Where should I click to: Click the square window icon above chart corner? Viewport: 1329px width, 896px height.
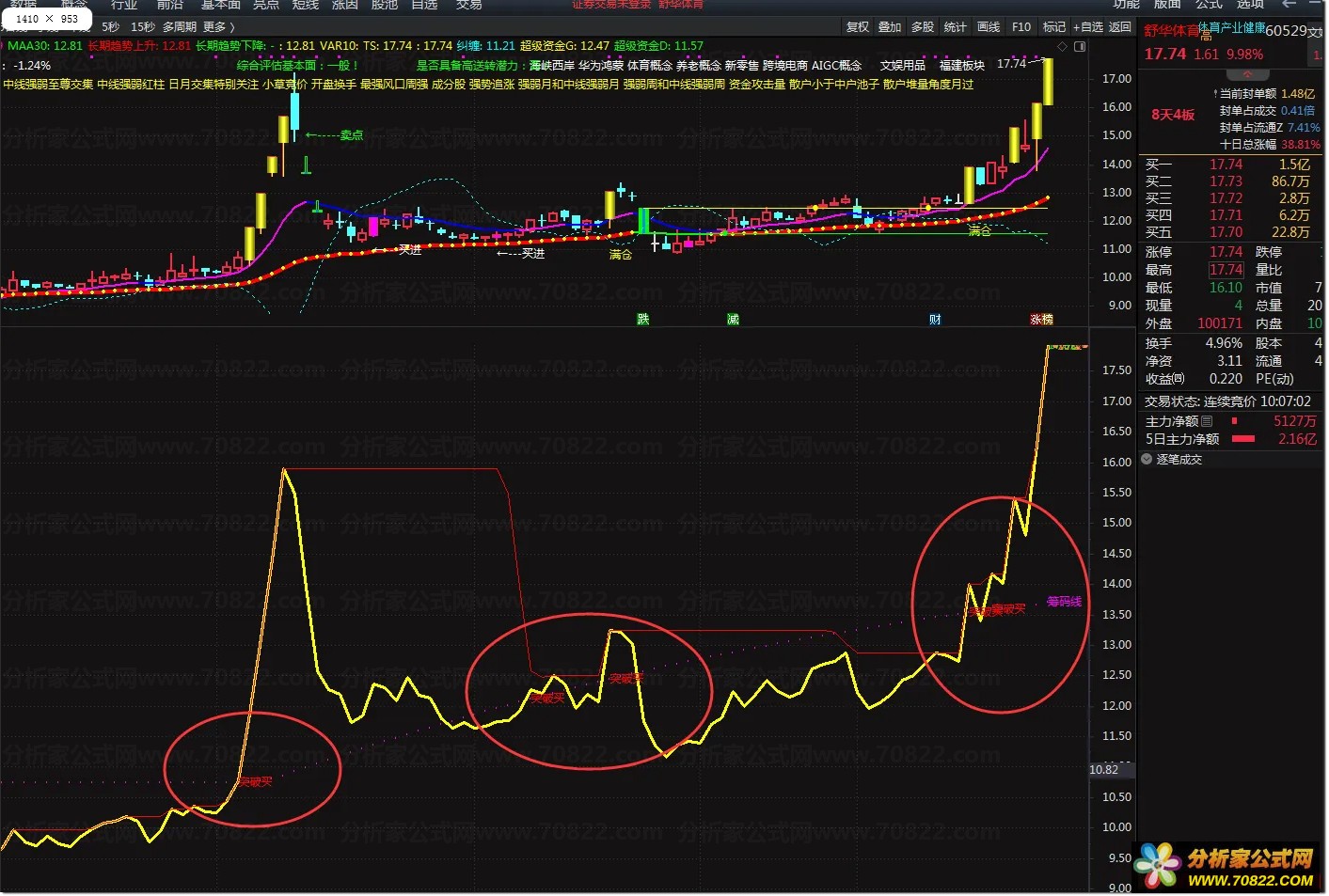pyautogui.click(x=1080, y=46)
